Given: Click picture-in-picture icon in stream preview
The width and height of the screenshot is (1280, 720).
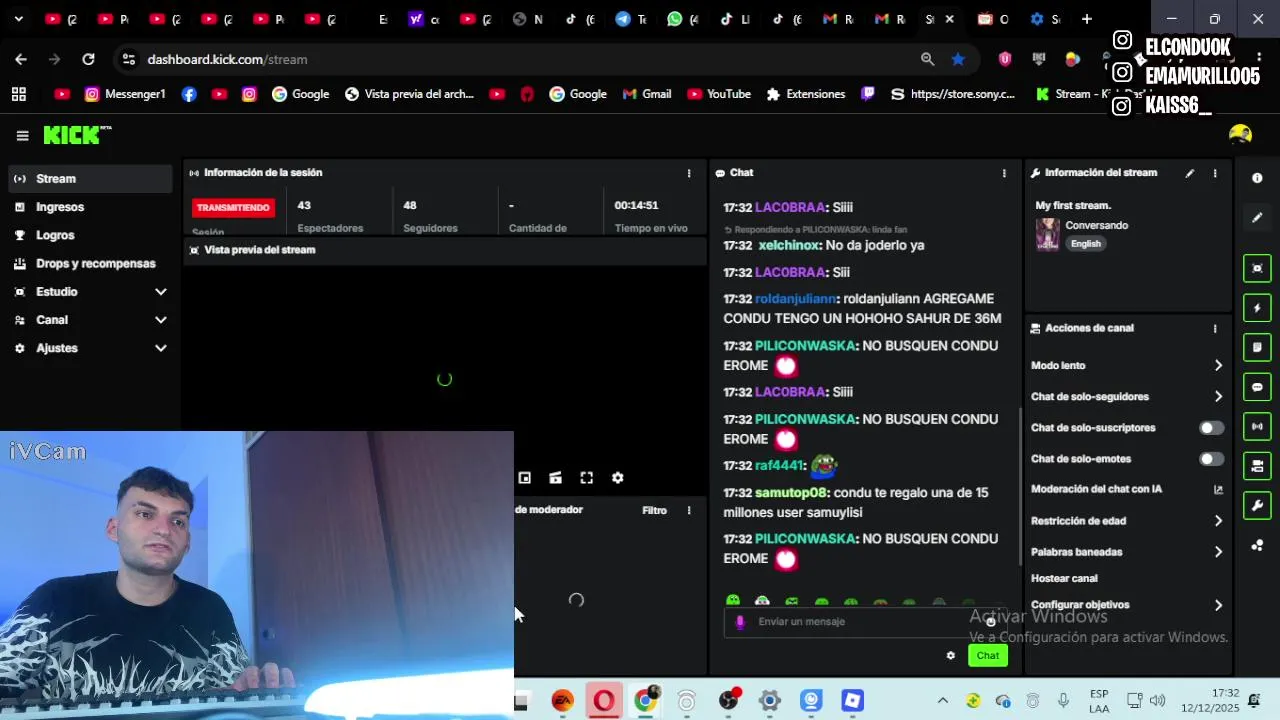Looking at the screenshot, I should point(524,478).
